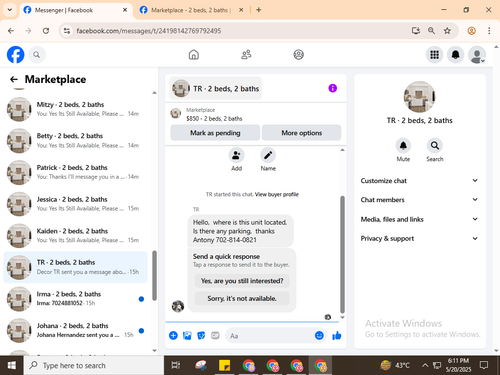The image size is (500, 375).
Task: Go back using Marketplace back arrow
Action: [x=14, y=79]
